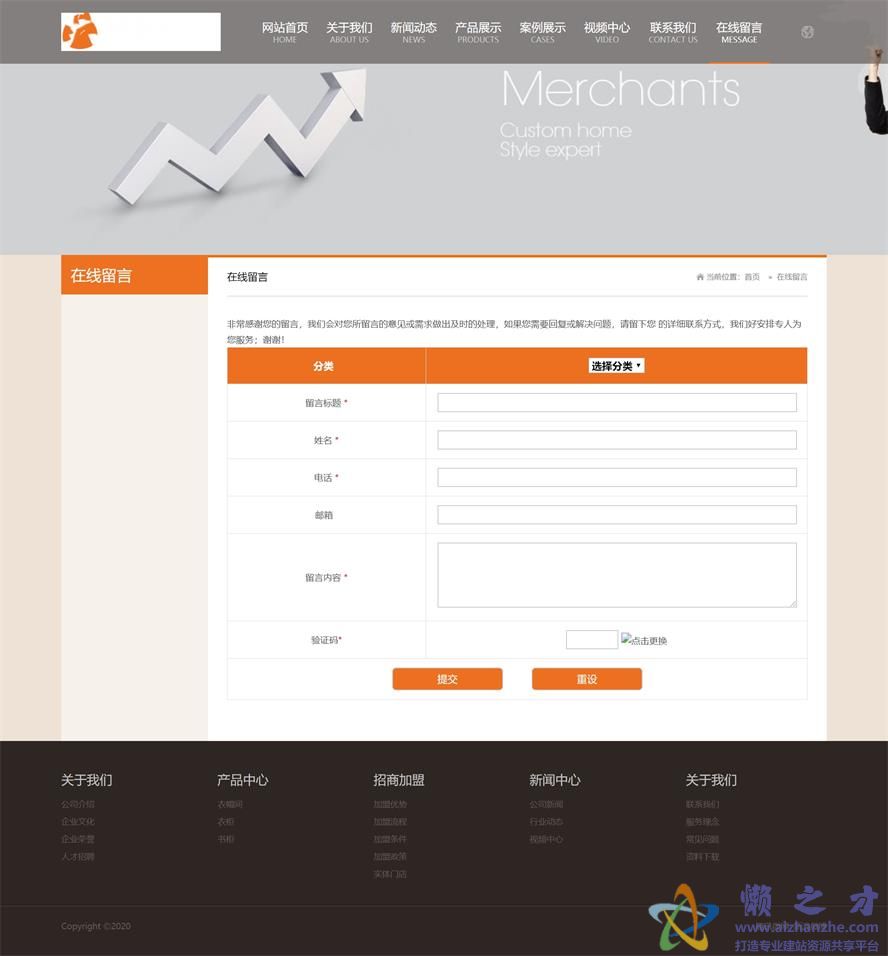This screenshot has height=956, width=888.
Task: Go to 关于我们 ABOUT US menu
Action: [349, 32]
